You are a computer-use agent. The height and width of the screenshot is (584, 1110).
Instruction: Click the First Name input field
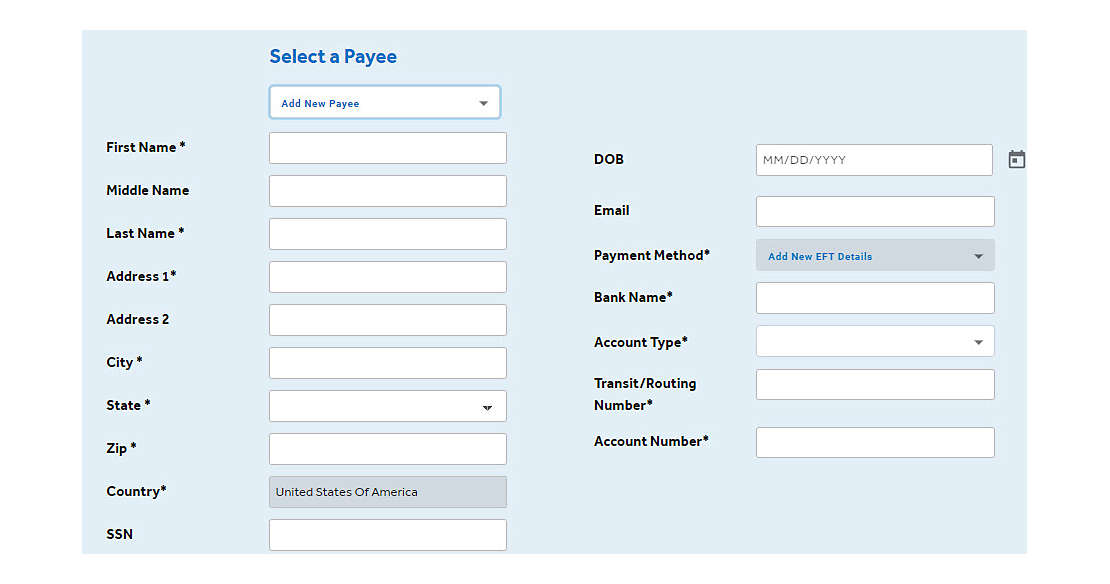tap(387, 148)
